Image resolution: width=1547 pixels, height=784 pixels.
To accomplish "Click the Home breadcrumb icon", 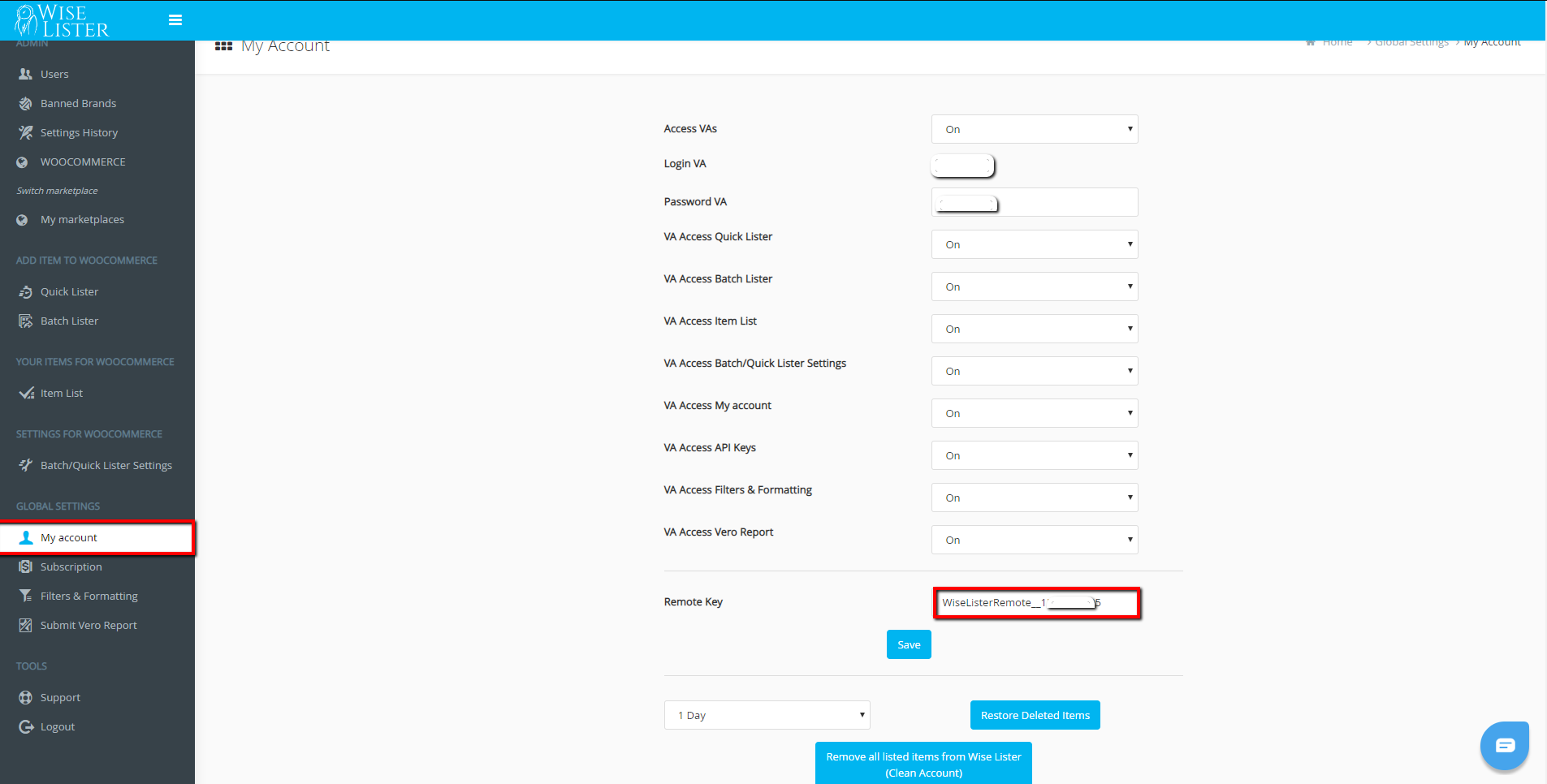I will (1310, 42).
